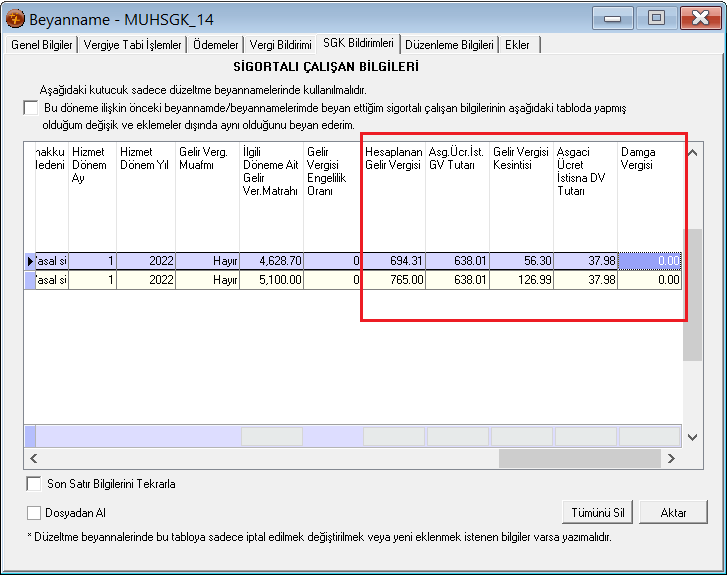Click the Aktar button
This screenshot has width=727, height=577.
(674, 512)
